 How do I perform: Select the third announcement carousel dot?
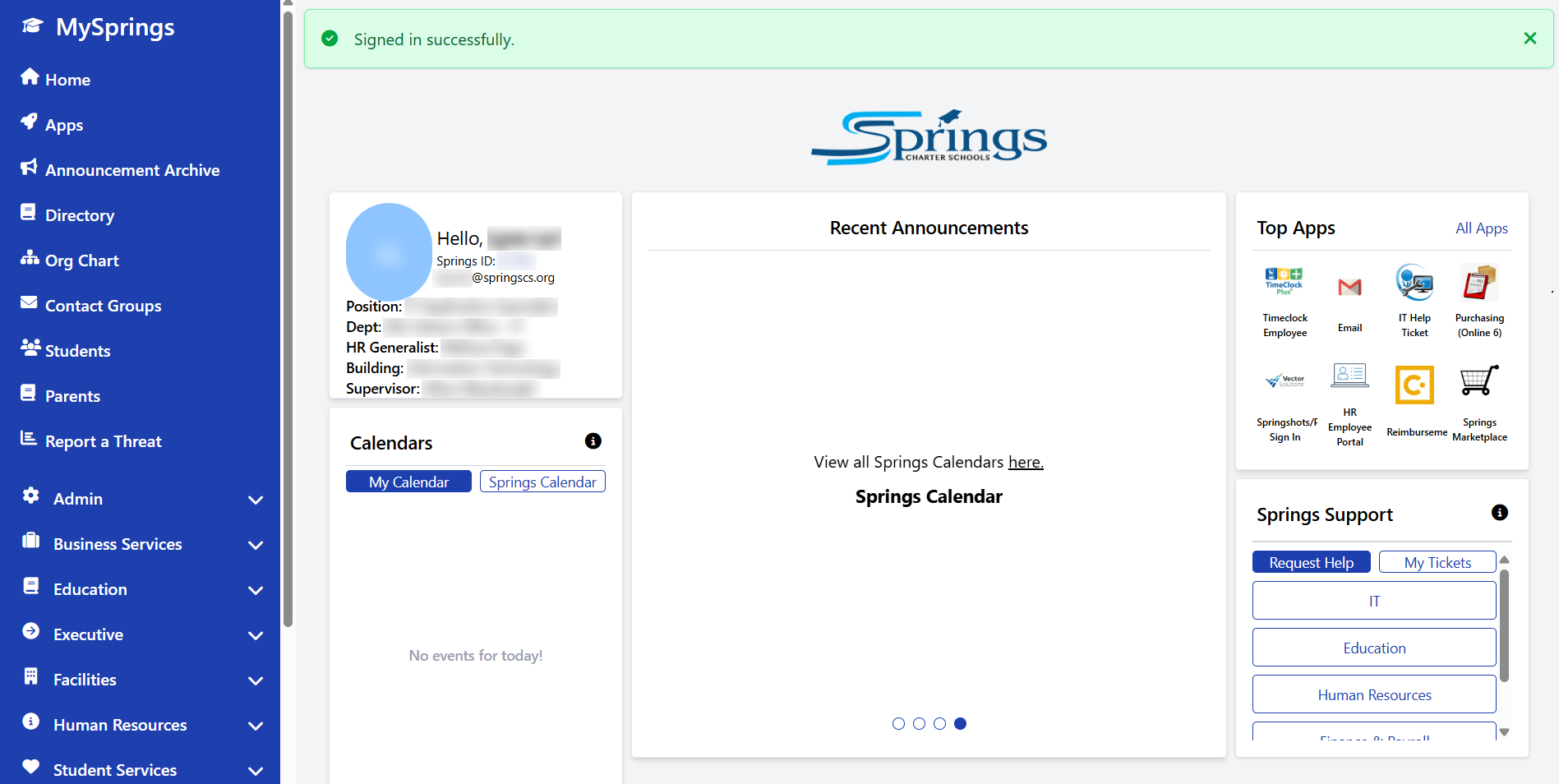[x=939, y=723]
